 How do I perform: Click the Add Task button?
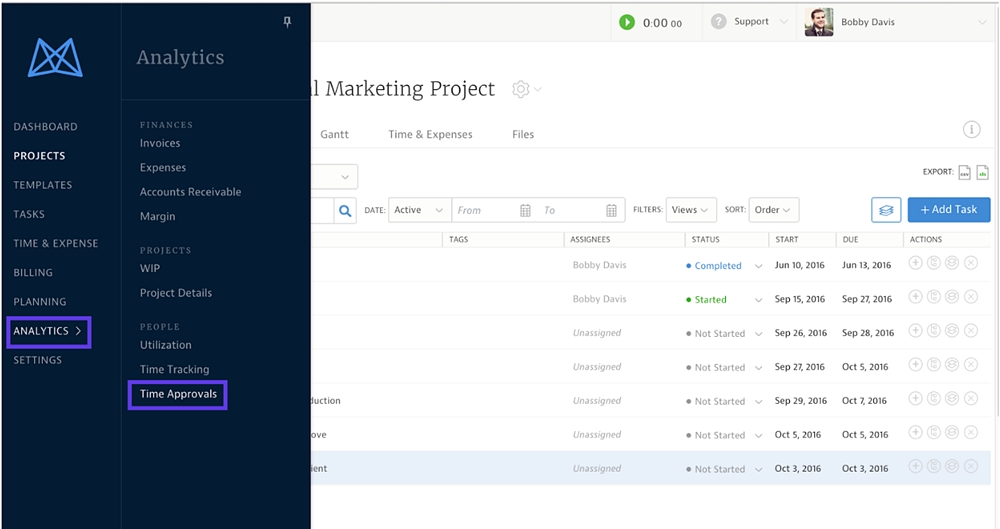coord(948,210)
